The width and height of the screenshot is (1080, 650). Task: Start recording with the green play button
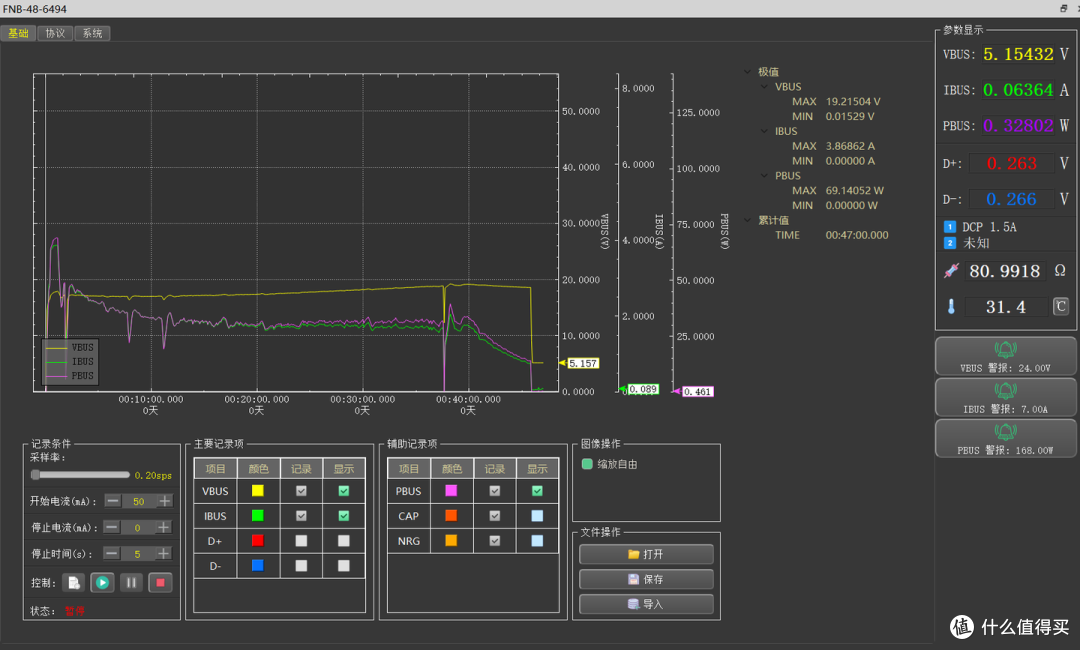(x=102, y=583)
